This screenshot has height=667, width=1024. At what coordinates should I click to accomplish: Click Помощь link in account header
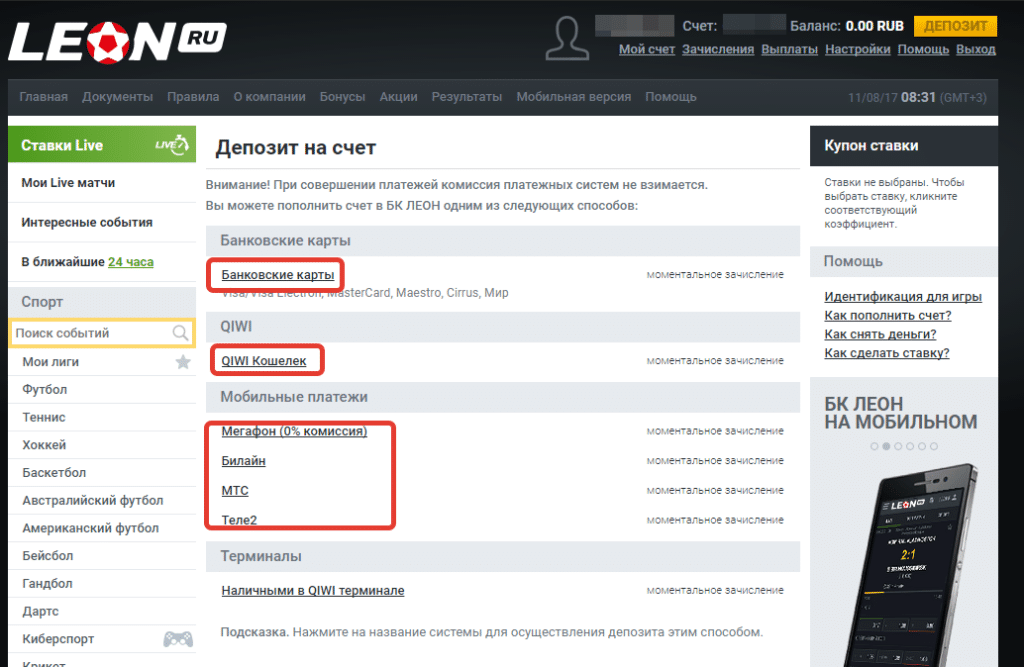tap(923, 50)
